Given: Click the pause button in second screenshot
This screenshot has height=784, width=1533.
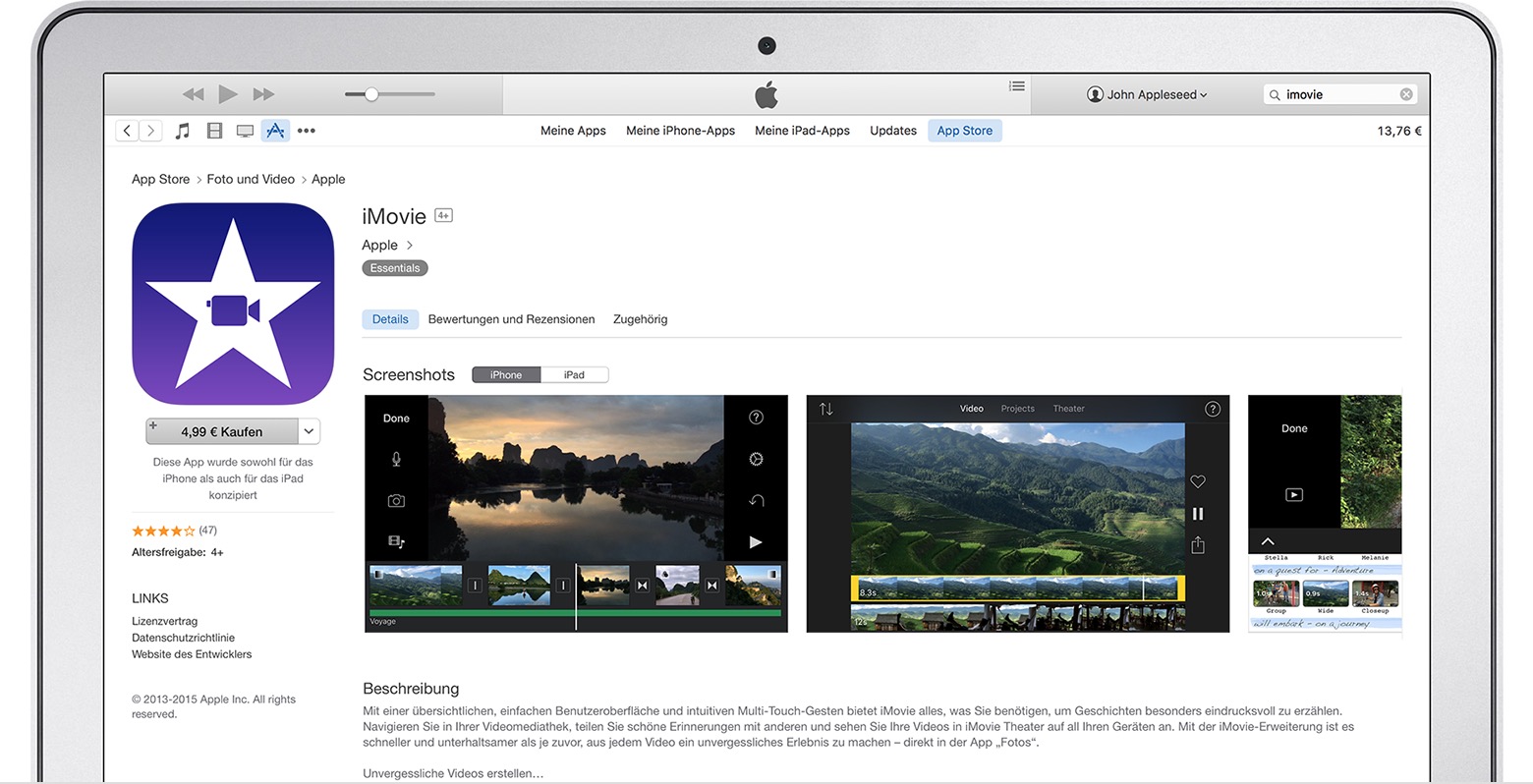Looking at the screenshot, I should coord(1198,514).
